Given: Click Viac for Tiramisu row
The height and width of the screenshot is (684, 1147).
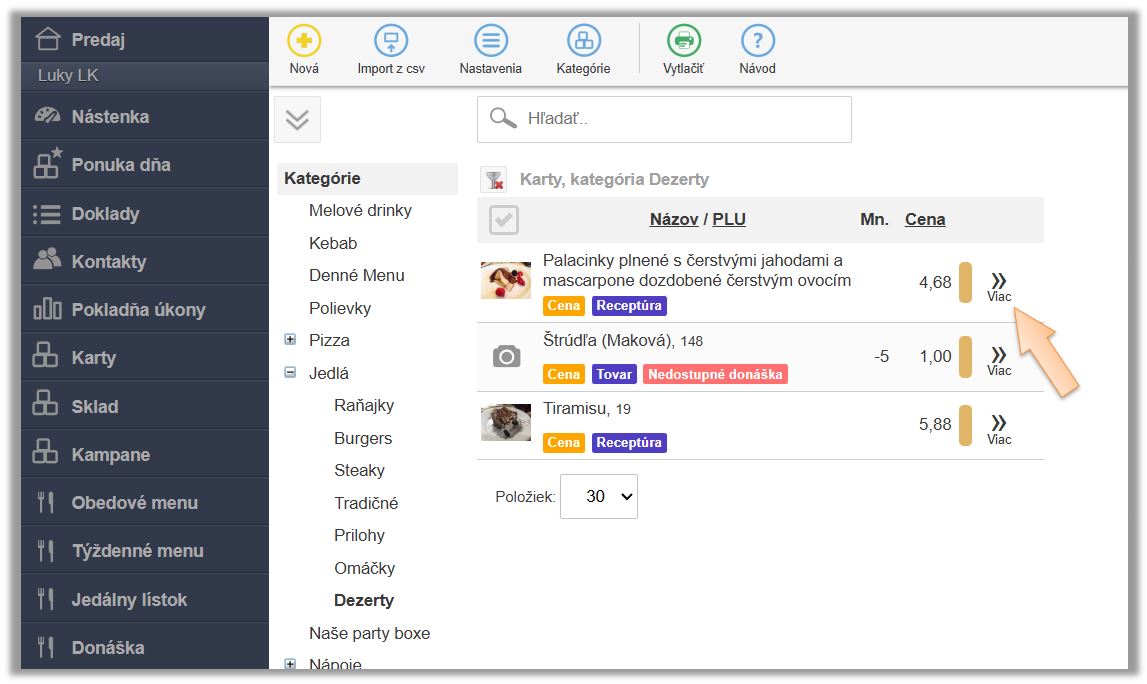Looking at the screenshot, I should (998, 429).
